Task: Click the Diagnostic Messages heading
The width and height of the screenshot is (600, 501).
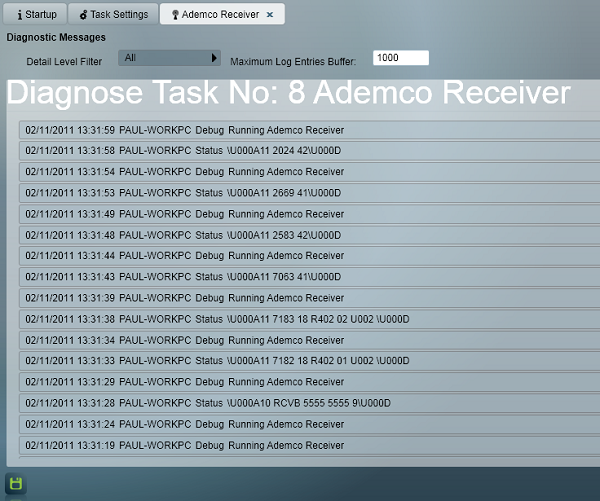Action: 56,38
